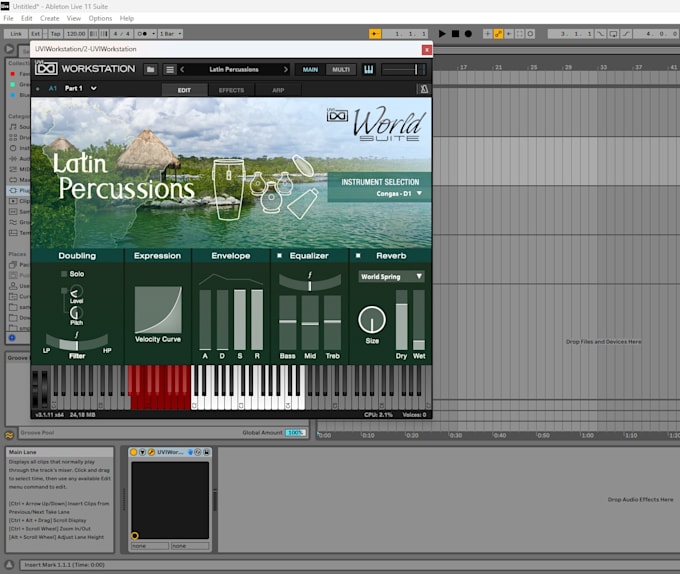Open the 1 Bar quantization dropdown
The width and height of the screenshot is (680, 574).
pos(170,33)
